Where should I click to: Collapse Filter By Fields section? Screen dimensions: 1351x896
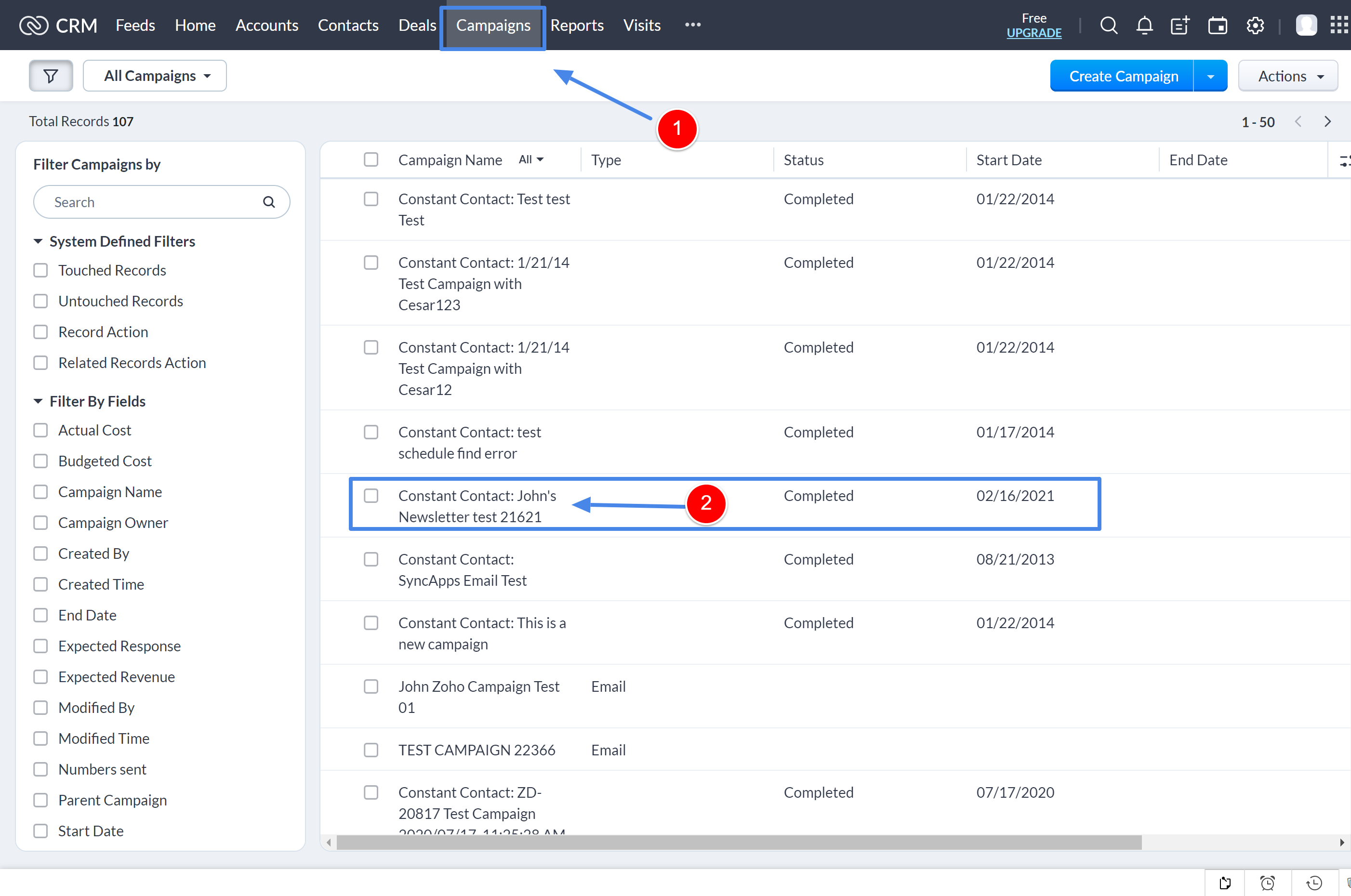pyautogui.click(x=38, y=401)
